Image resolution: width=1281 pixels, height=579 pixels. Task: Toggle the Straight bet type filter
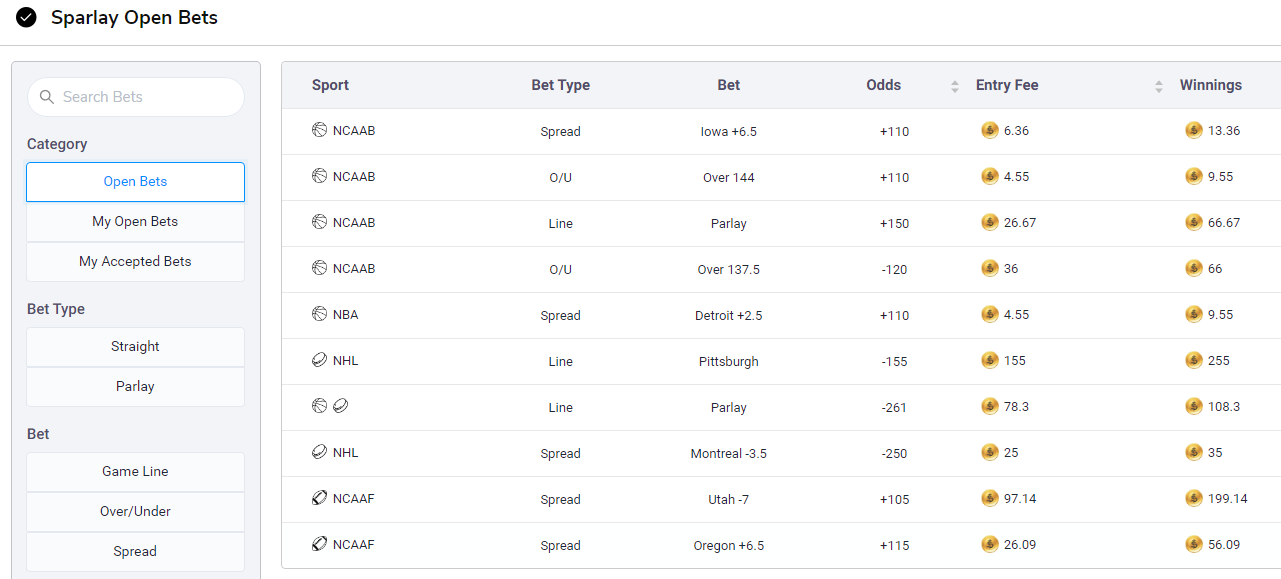click(x=135, y=347)
